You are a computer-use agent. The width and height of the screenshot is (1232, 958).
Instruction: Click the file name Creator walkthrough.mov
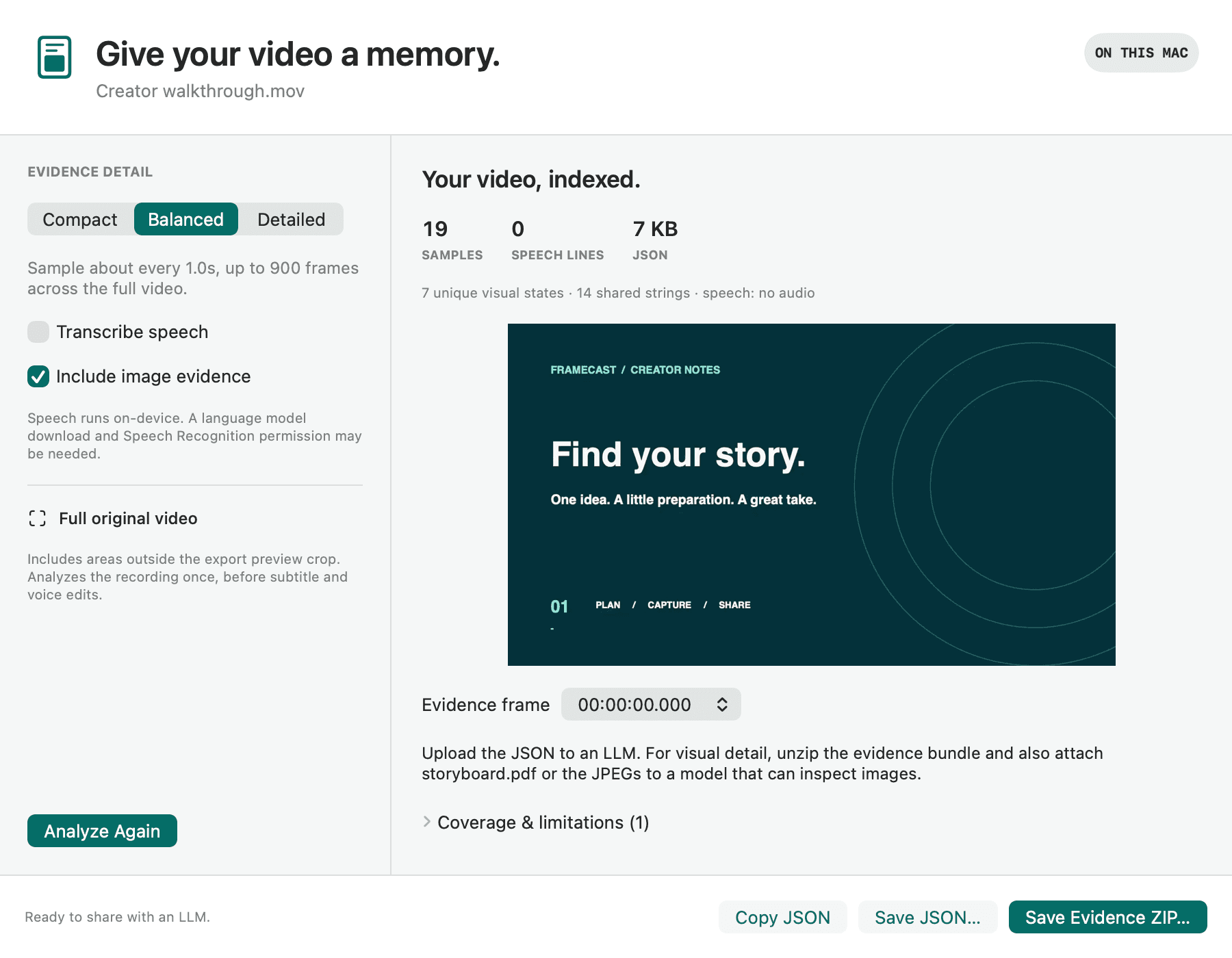(x=200, y=91)
